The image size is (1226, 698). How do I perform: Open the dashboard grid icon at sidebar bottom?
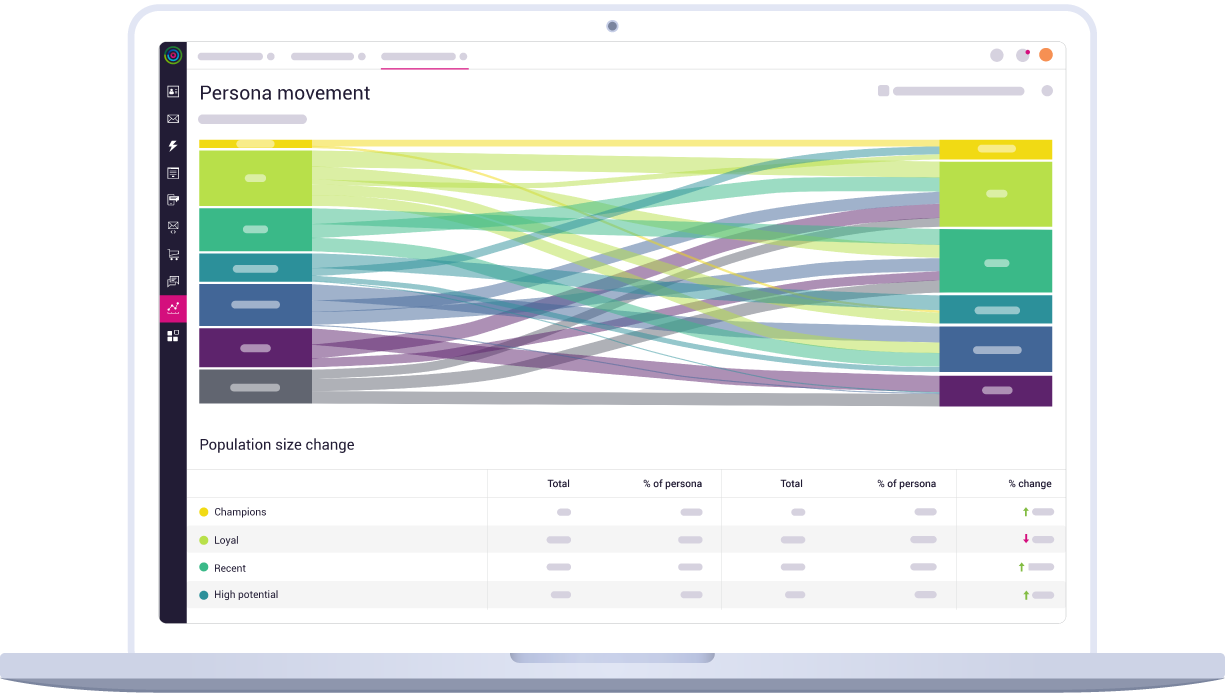point(172,335)
